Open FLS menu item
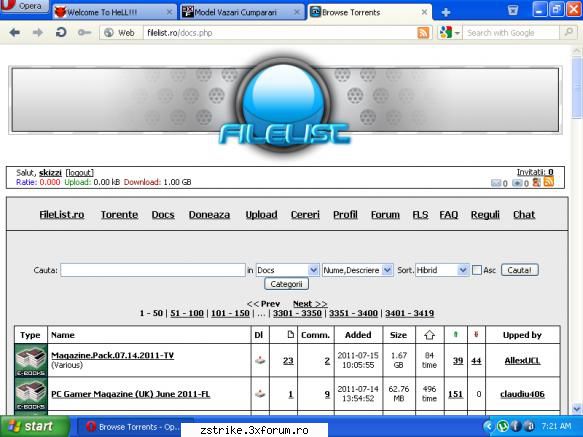 (420, 215)
